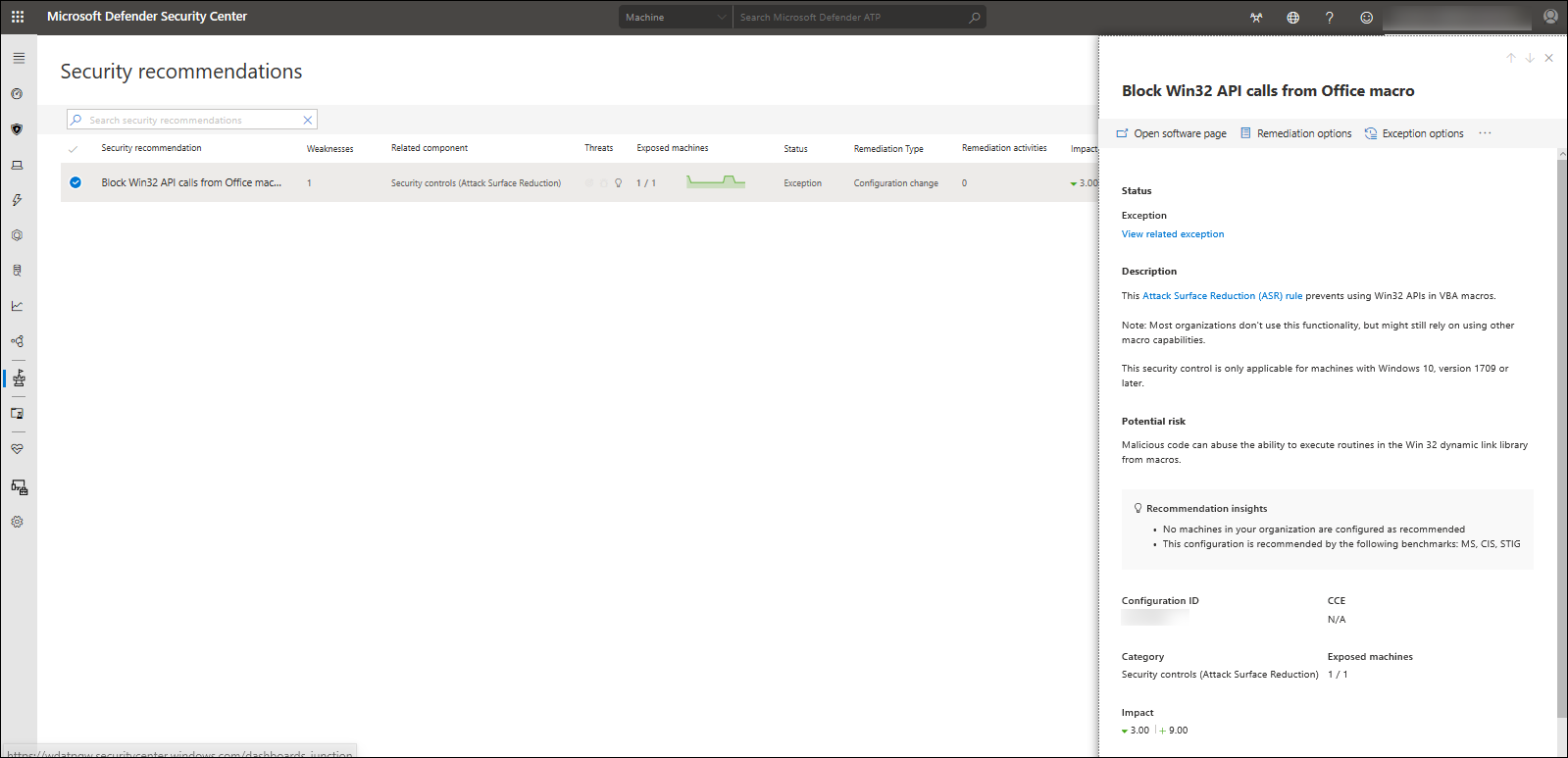Click the Search security recommendations field
The width and height of the screenshot is (1568, 758).
(192, 120)
